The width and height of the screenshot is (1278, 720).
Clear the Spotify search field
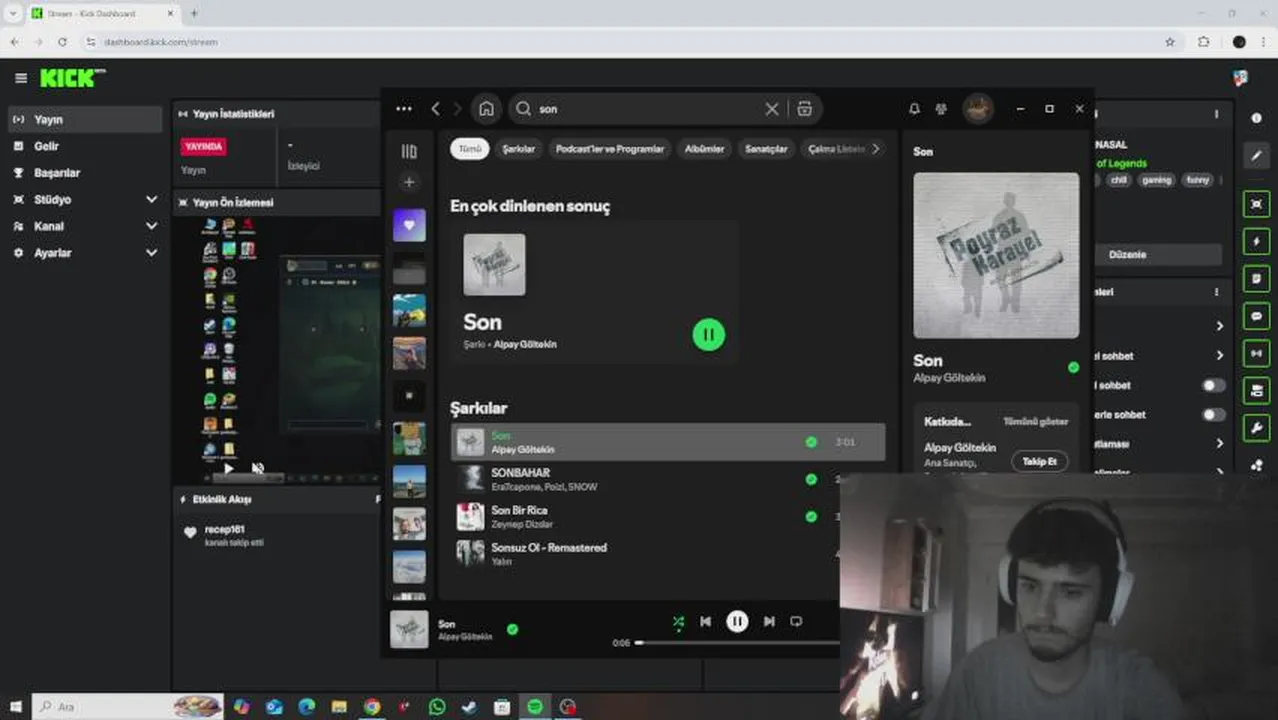point(772,109)
